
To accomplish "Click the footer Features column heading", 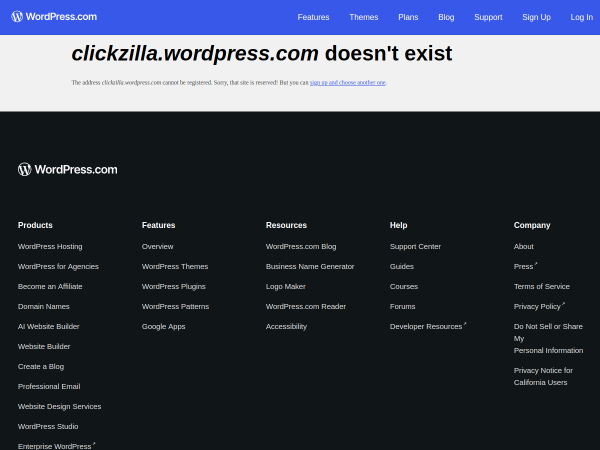I will (158, 225).
